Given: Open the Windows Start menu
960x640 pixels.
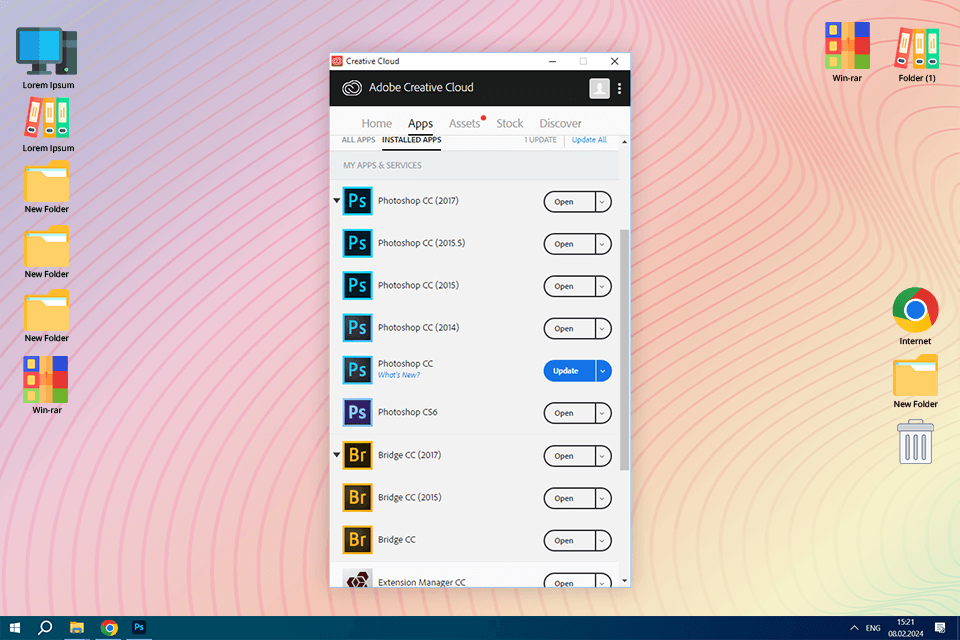Looking at the screenshot, I should coord(15,628).
